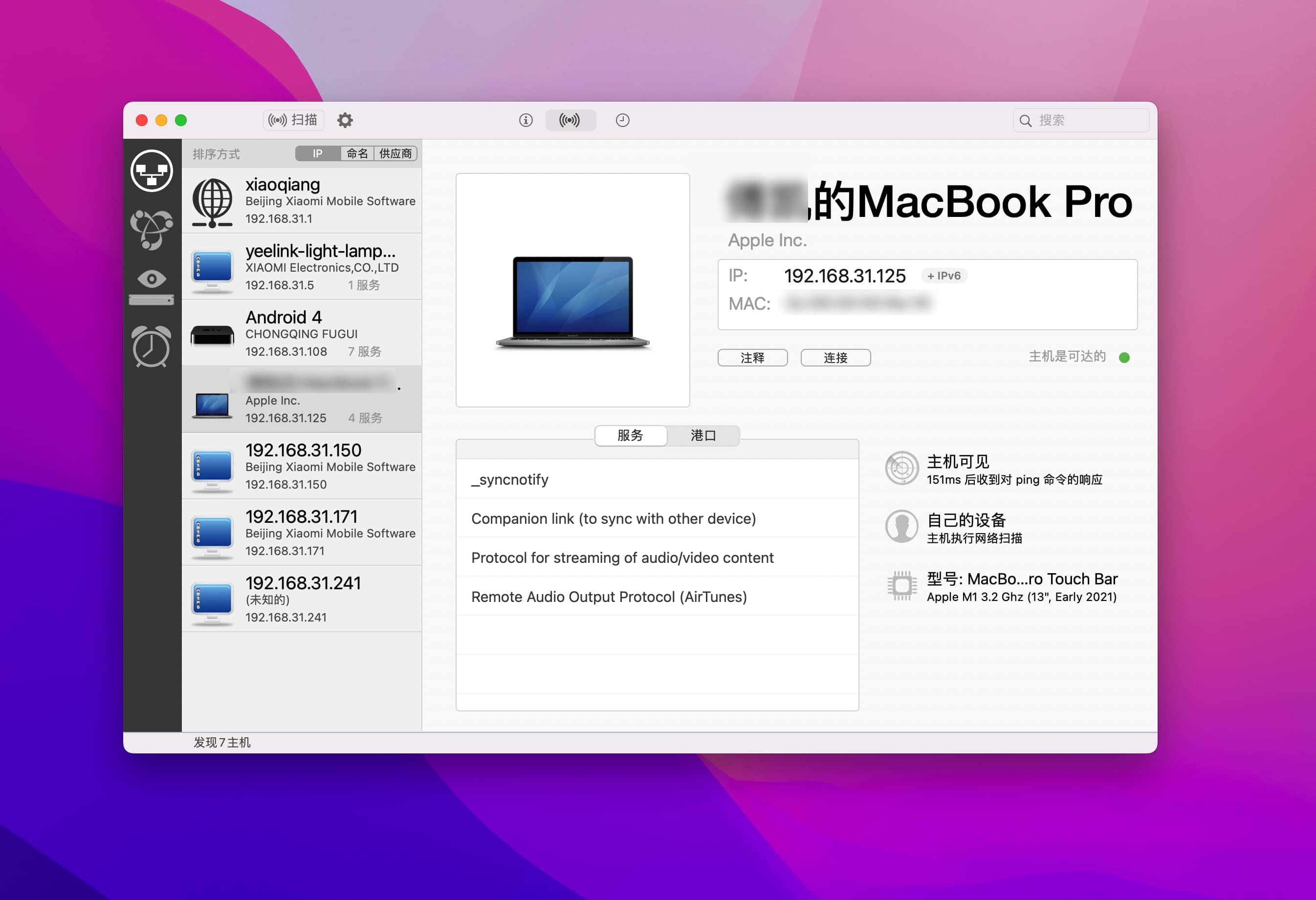Click the 7 服务 count on Android 4

click(364, 351)
